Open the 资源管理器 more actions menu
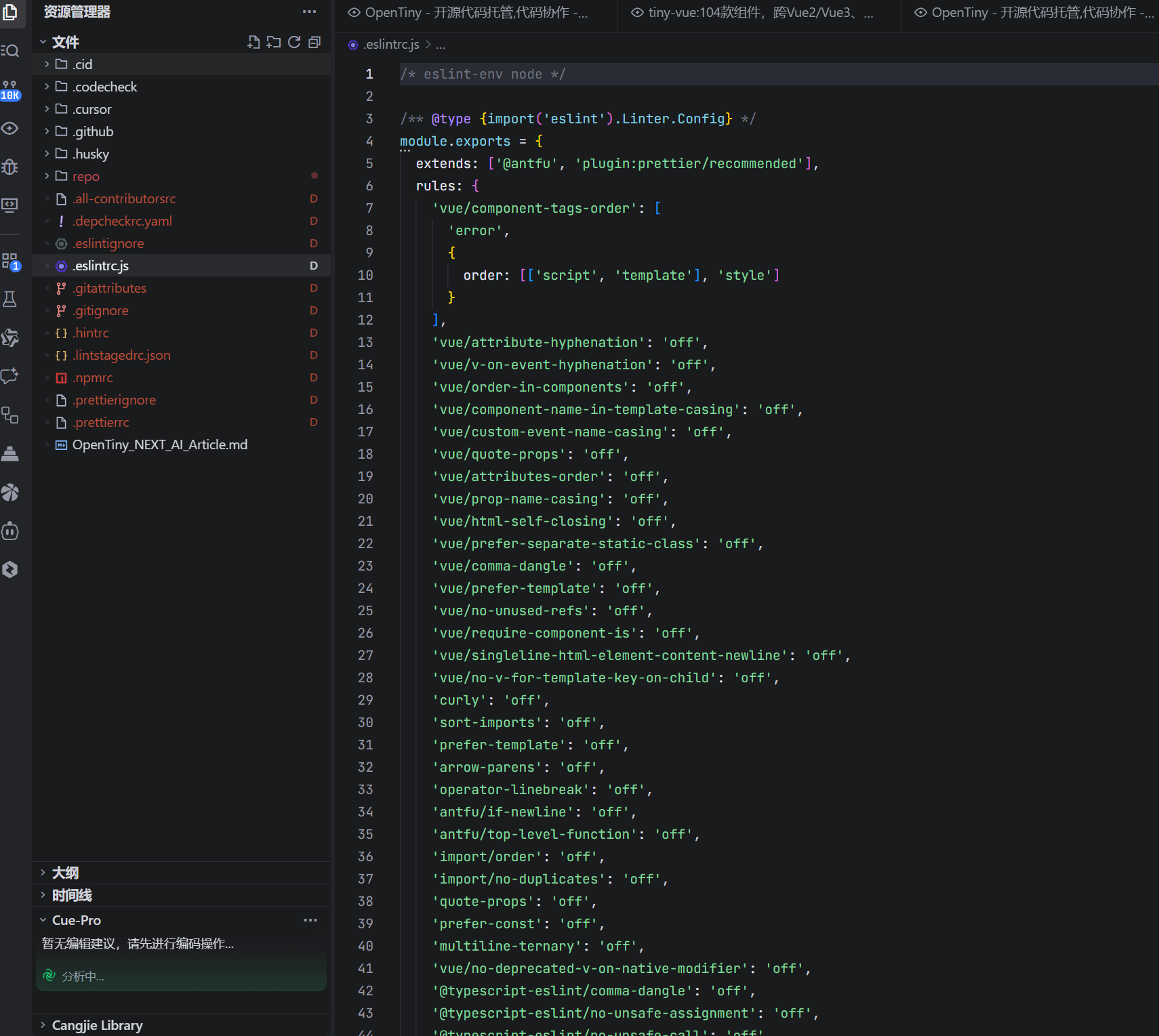The height and width of the screenshot is (1036, 1159). [310, 12]
